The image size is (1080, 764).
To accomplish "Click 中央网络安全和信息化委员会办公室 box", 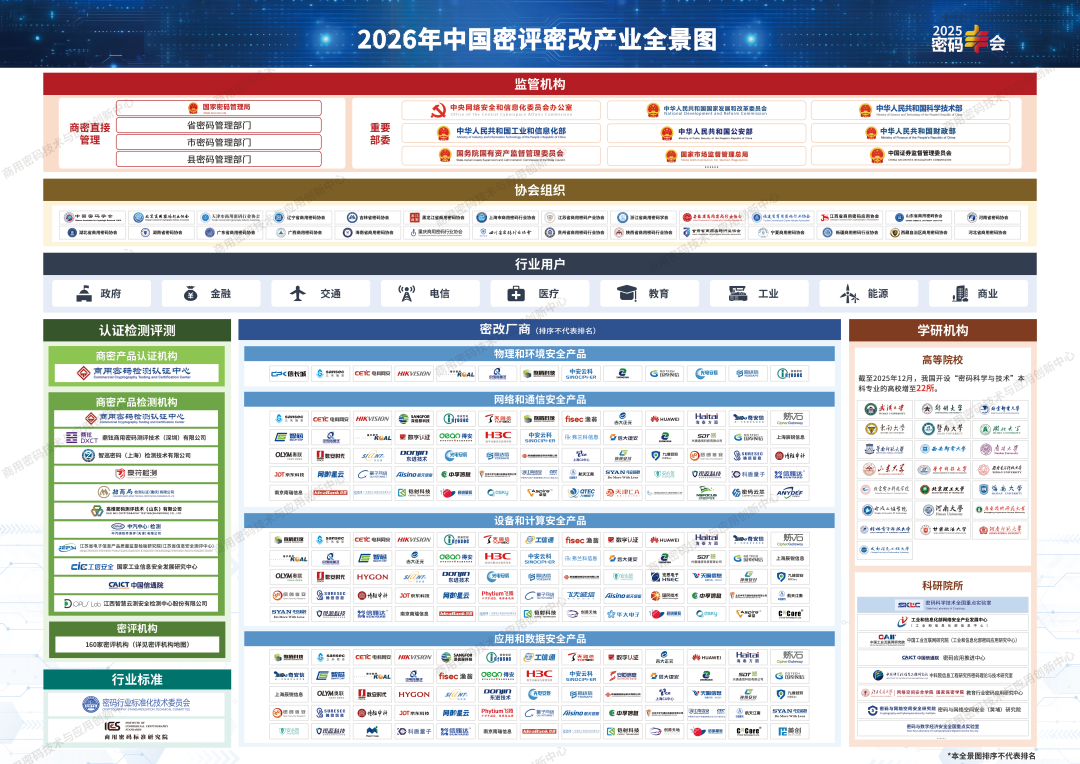I will (x=501, y=110).
